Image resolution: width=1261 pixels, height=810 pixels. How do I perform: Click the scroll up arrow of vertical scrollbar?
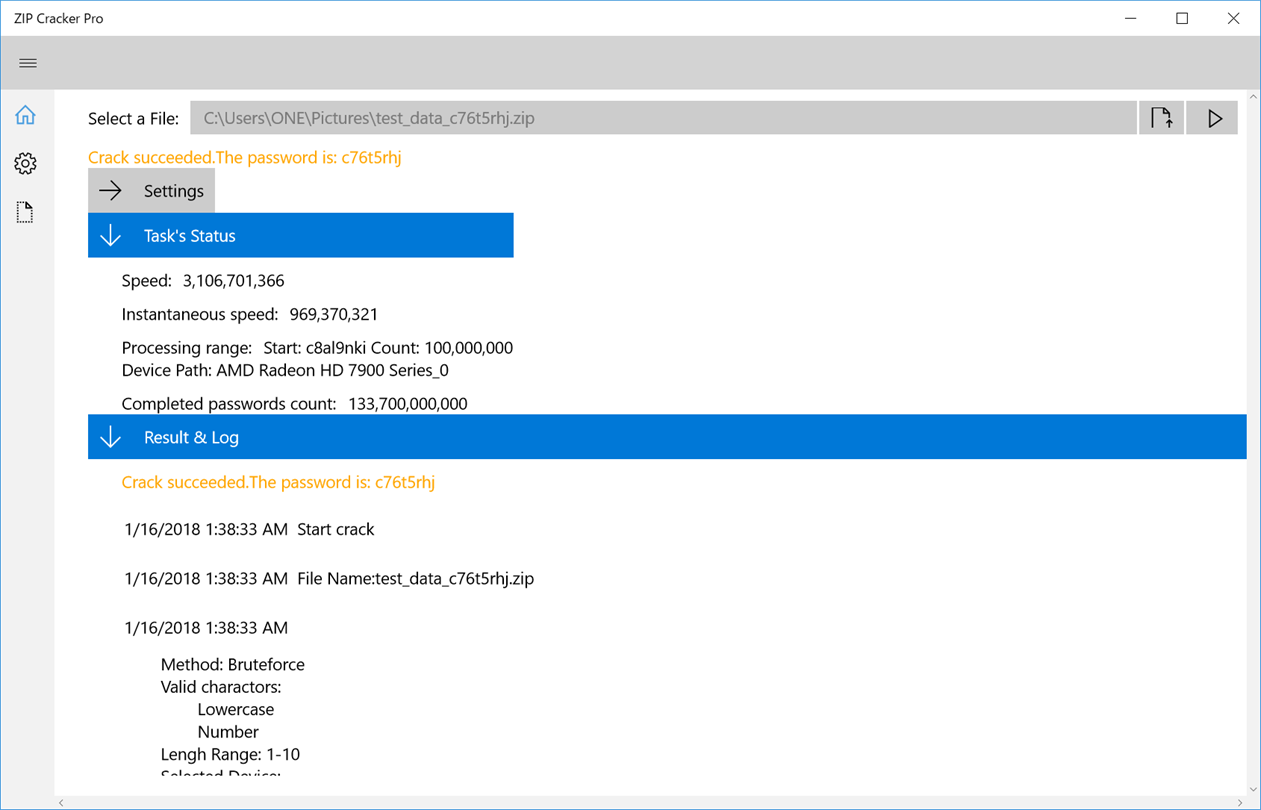(1253, 98)
